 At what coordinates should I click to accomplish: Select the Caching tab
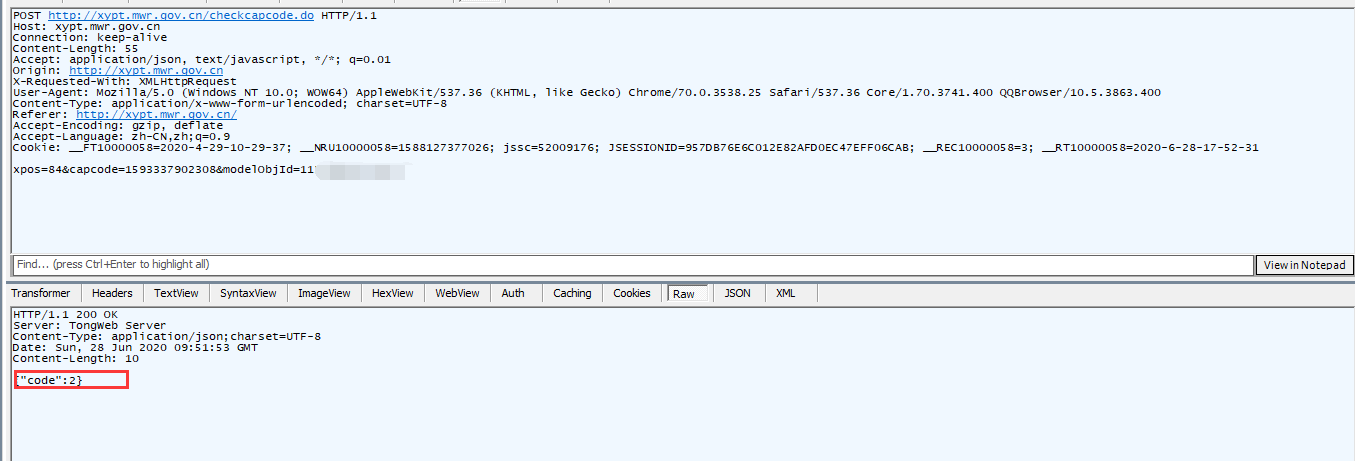pyautogui.click(x=572, y=293)
